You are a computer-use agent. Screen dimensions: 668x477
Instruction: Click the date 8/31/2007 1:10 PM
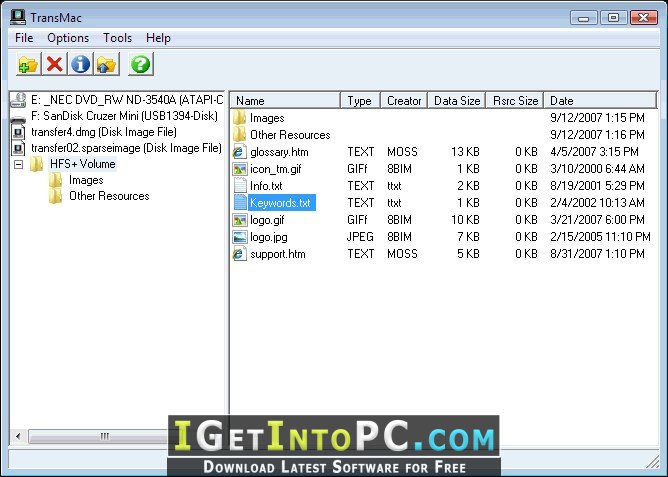pos(597,254)
